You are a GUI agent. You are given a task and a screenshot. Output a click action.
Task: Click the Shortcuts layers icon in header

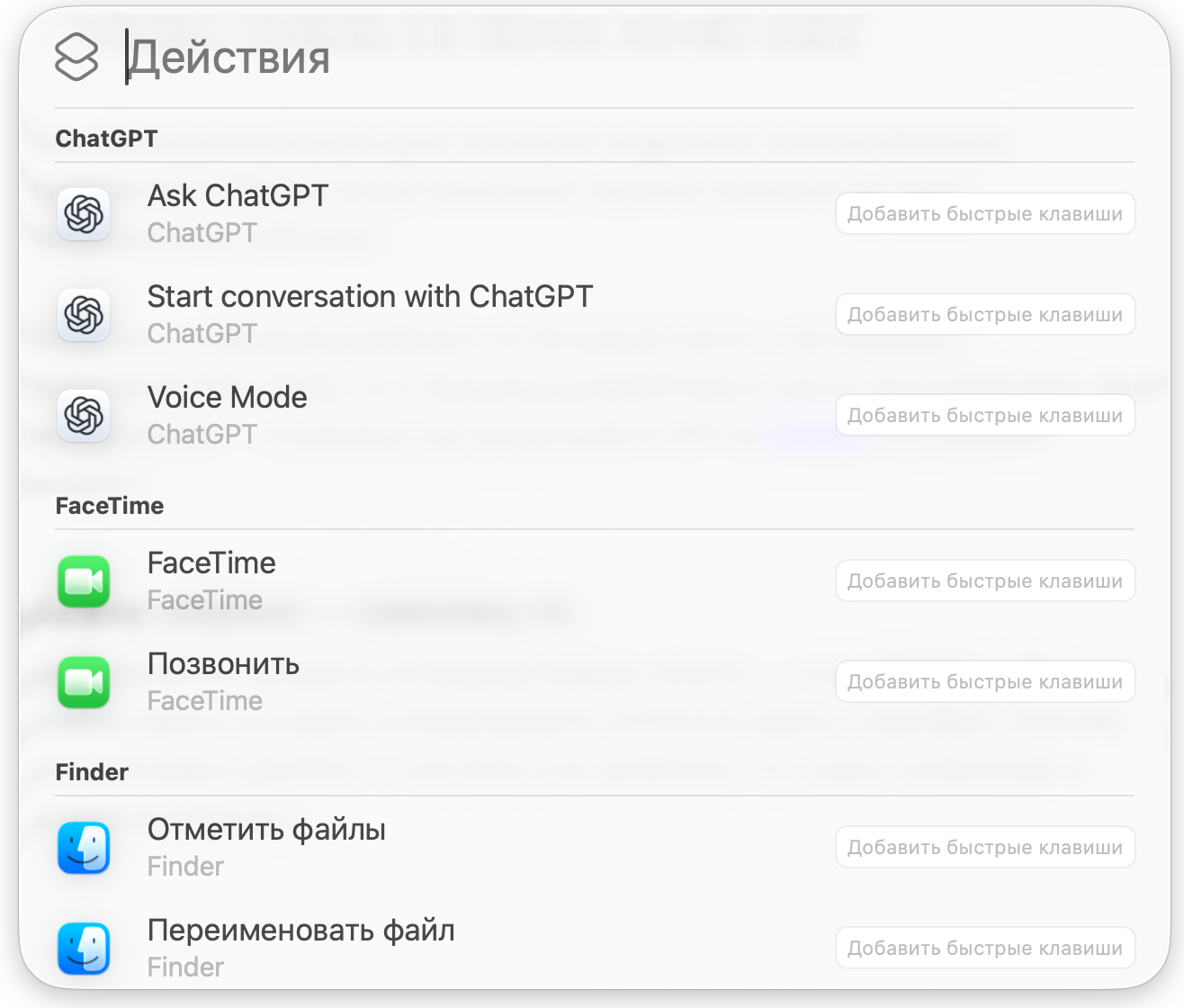point(76,57)
